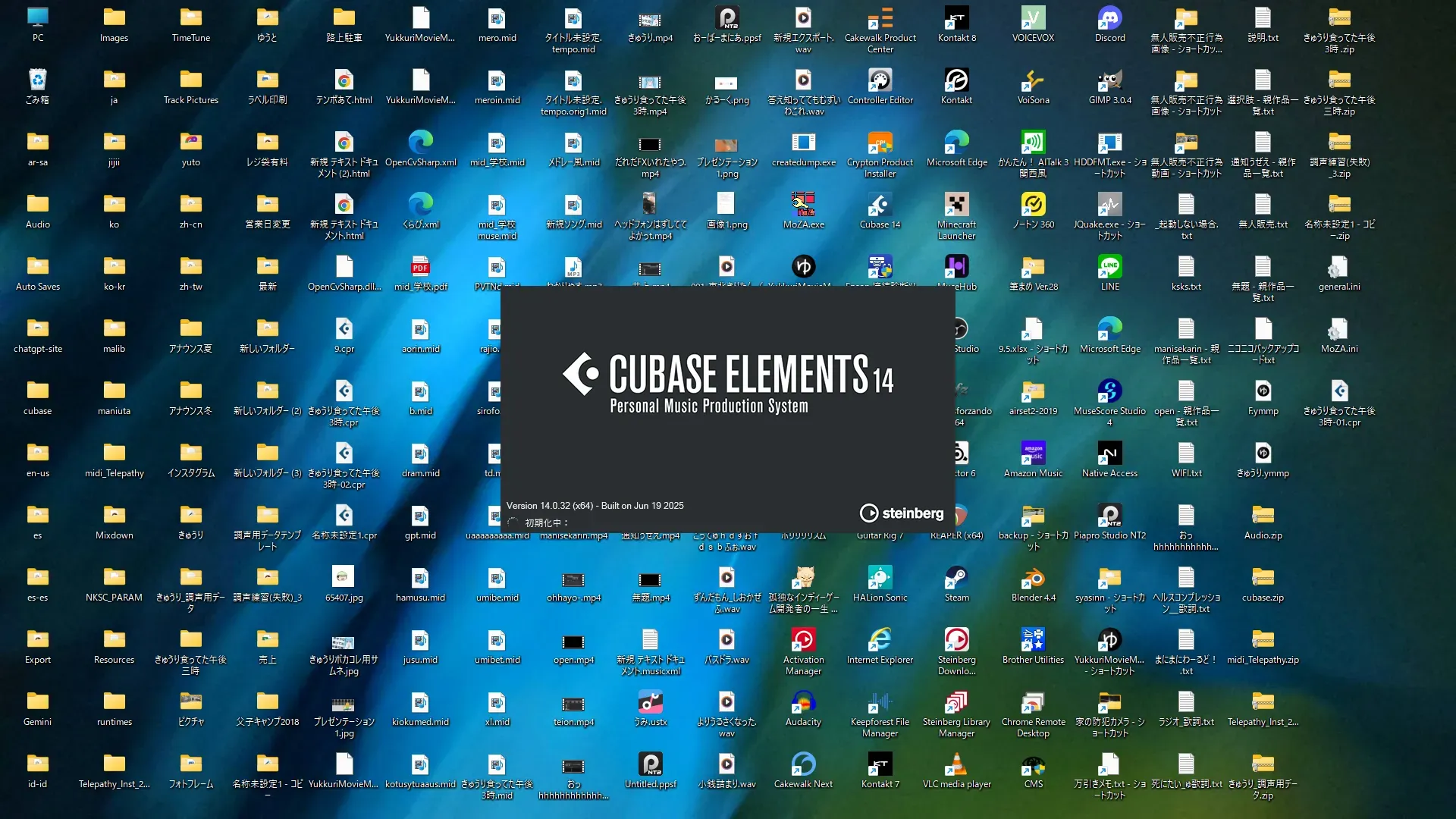Select the Blender 4.4 shortcut
Screen dimensions: 1456x819
(1033, 579)
